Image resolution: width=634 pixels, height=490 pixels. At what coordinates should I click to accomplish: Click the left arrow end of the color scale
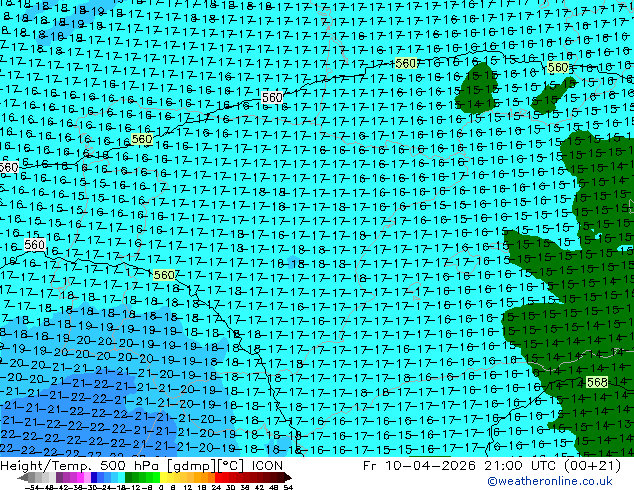coord(22,477)
